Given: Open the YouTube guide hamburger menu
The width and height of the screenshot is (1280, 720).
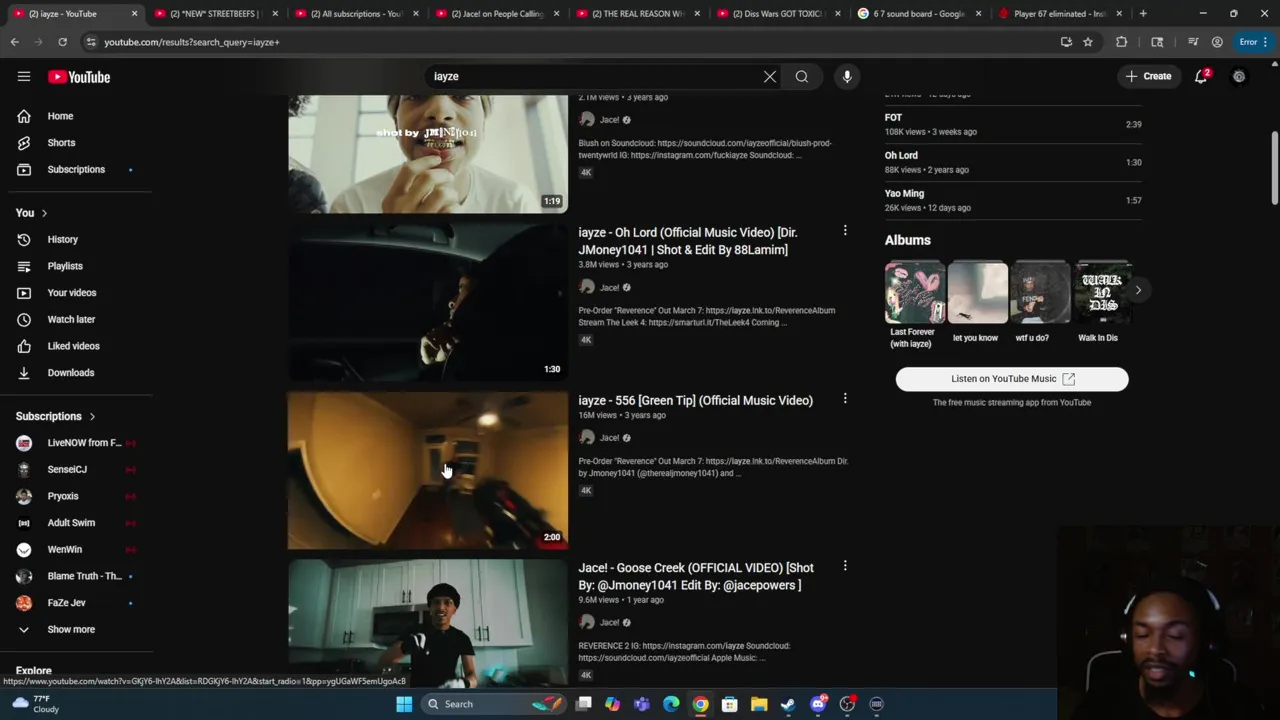Looking at the screenshot, I should click(24, 77).
